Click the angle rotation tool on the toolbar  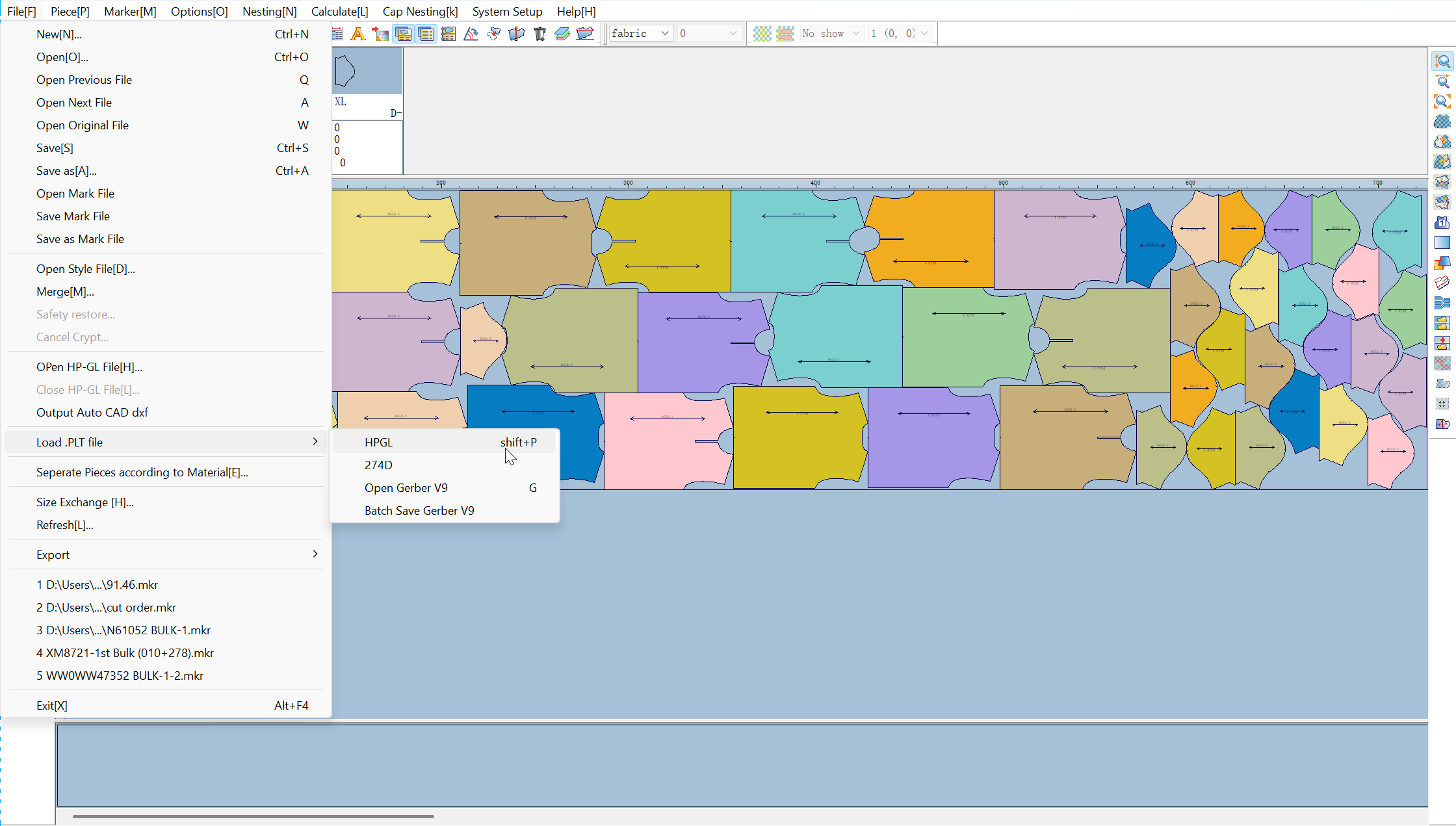pyautogui.click(x=471, y=33)
